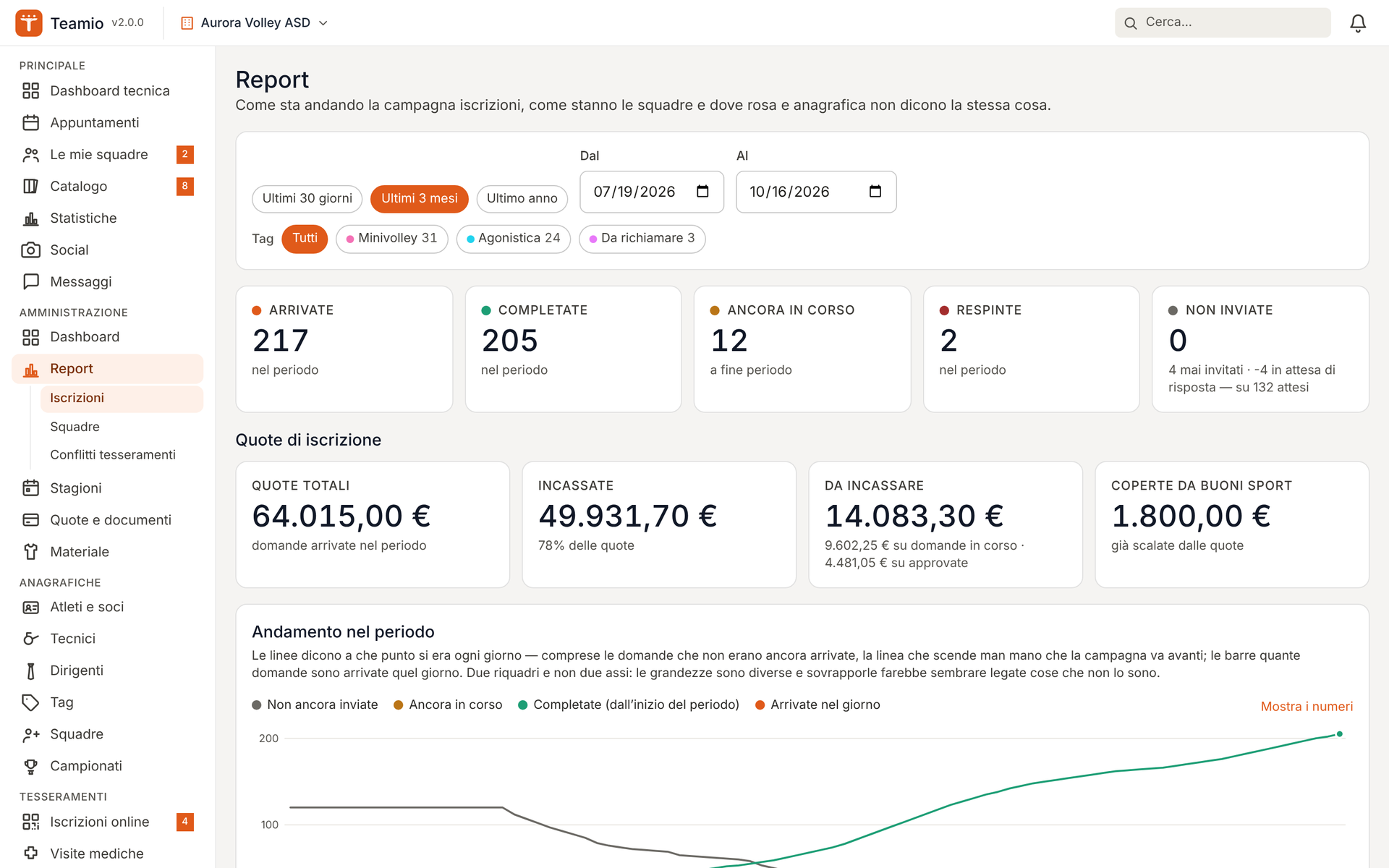1389x868 pixels.
Task: Click the Le mie squadre people icon
Action: [x=30, y=154]
